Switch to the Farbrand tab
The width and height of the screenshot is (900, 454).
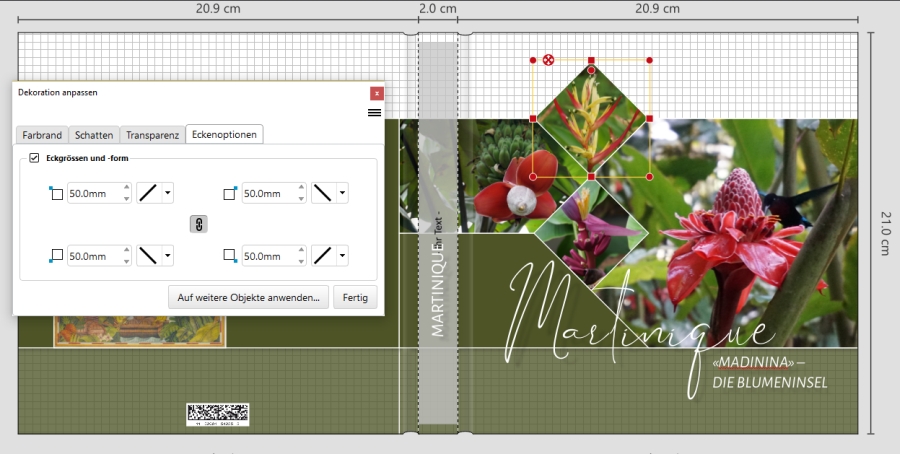(x=42, y=135)
